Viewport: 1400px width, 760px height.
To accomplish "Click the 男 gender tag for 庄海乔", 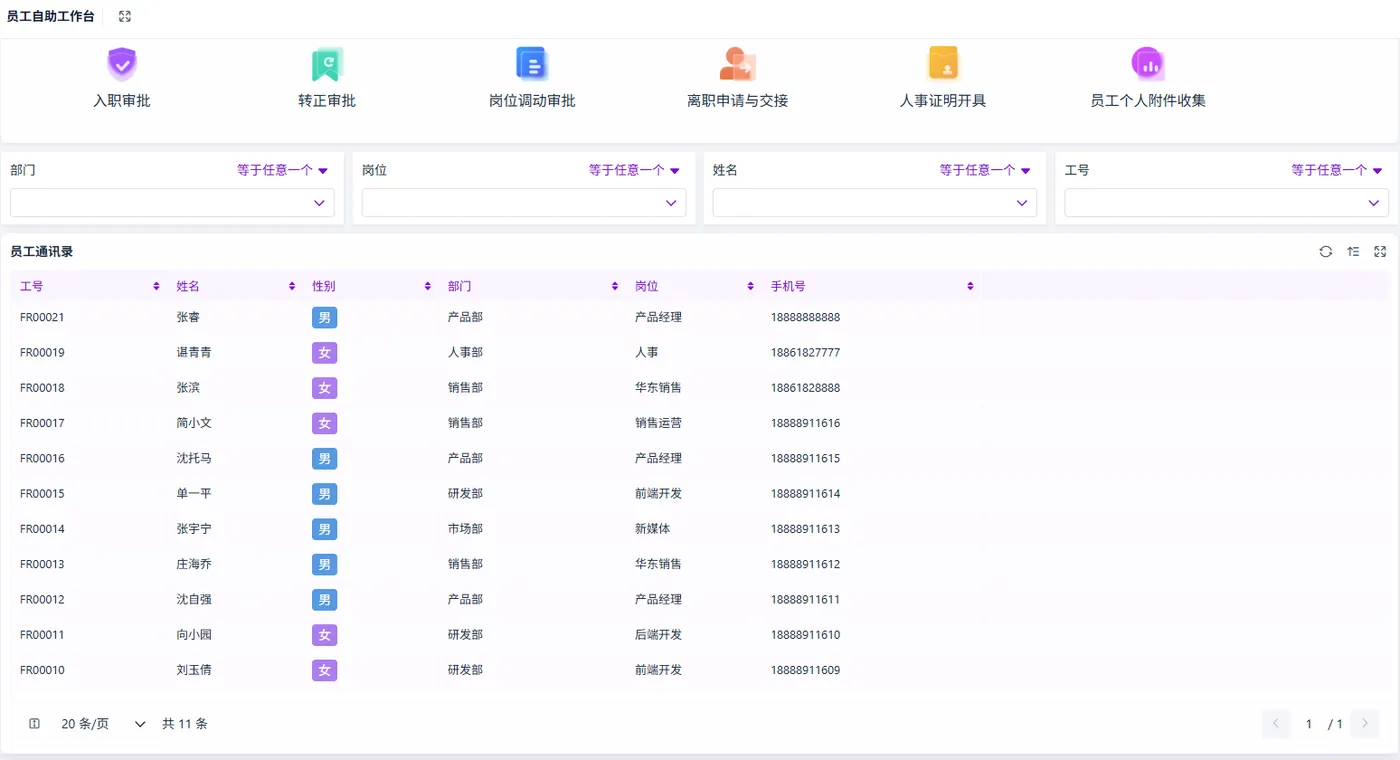I will 324,565.
